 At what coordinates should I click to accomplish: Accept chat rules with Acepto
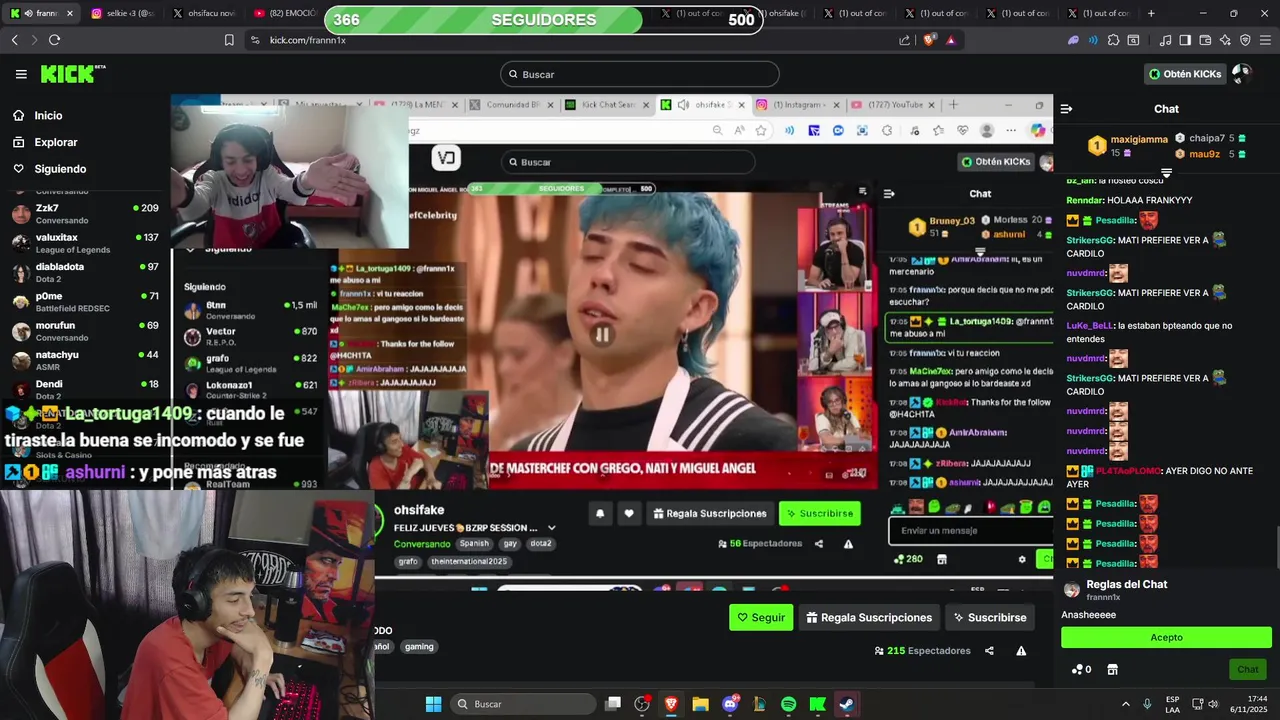pyautogui.click(x=1166, y=637)
